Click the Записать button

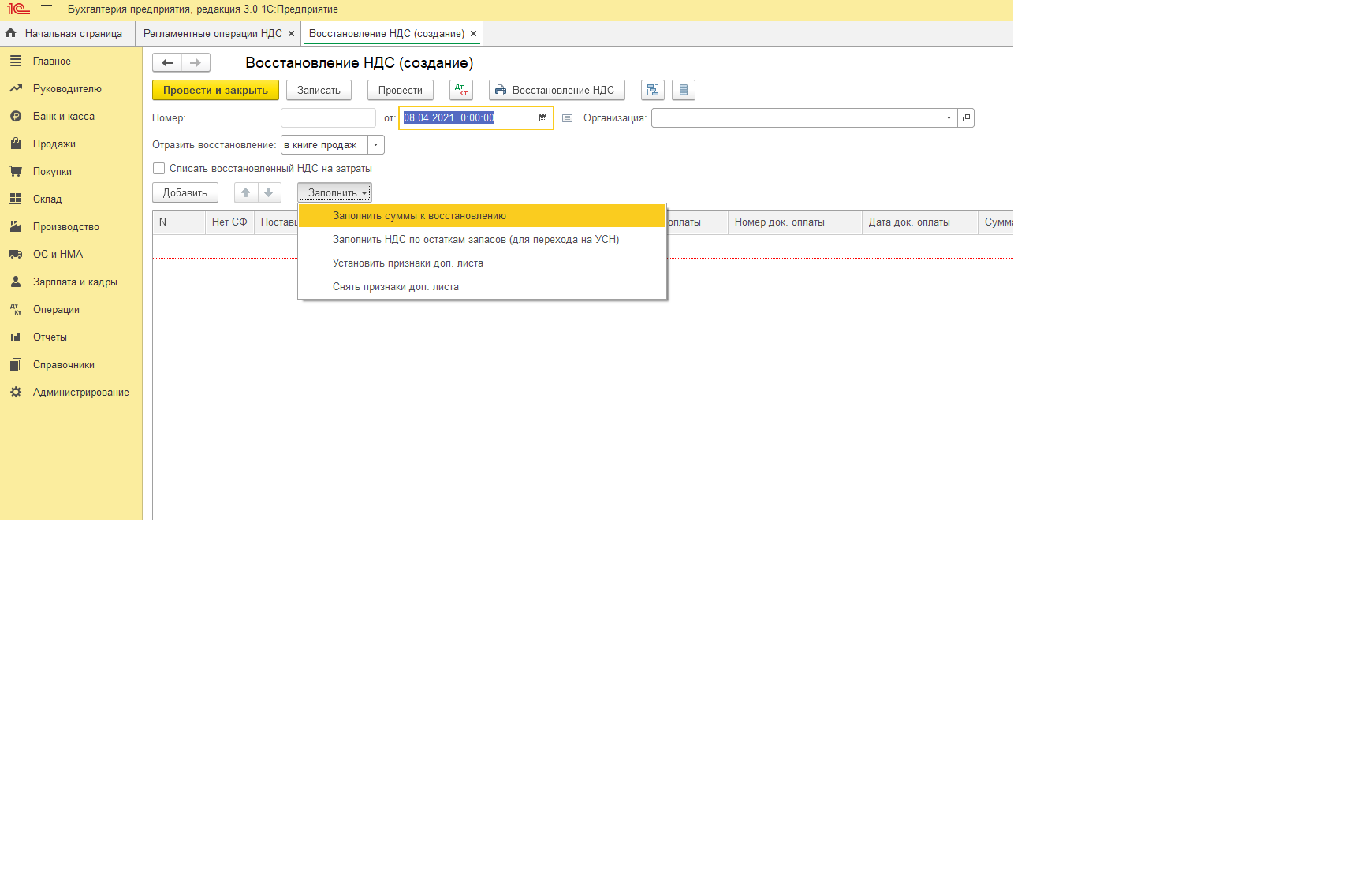[319, 91]
